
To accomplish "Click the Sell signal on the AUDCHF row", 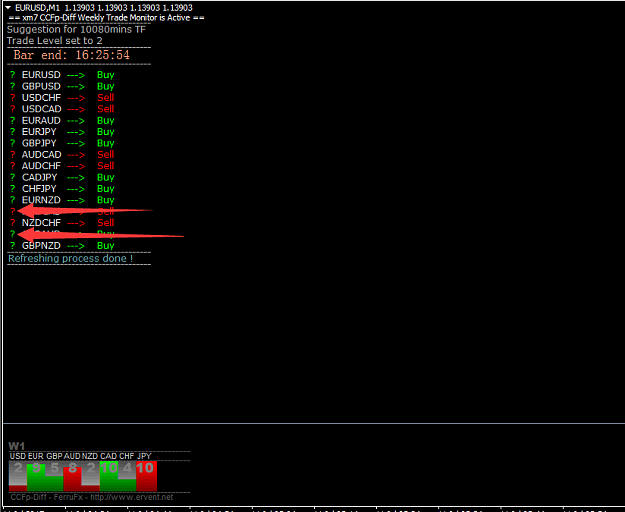I will [x=106, y=166].
